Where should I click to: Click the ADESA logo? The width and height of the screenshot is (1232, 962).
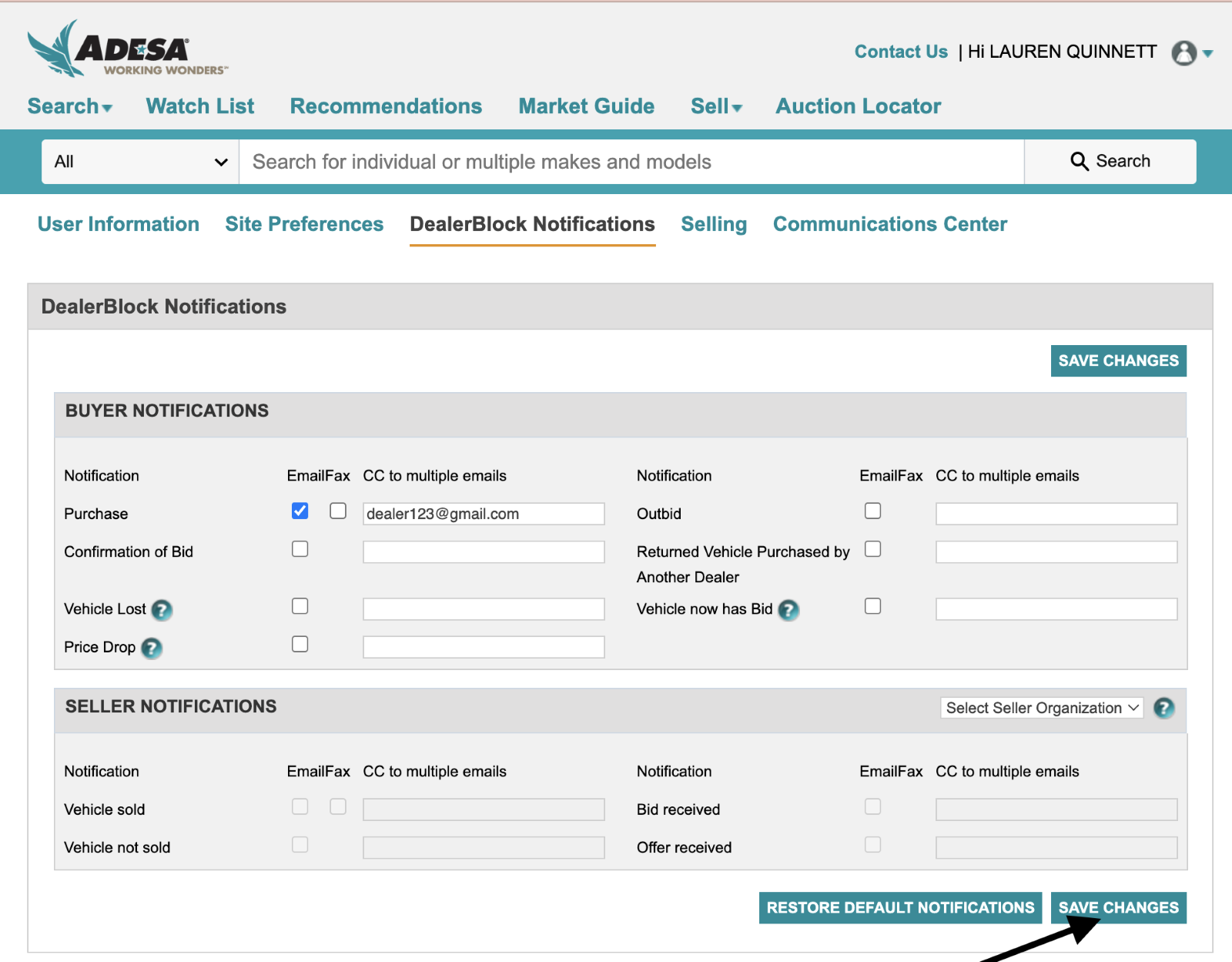coord(128,49)
